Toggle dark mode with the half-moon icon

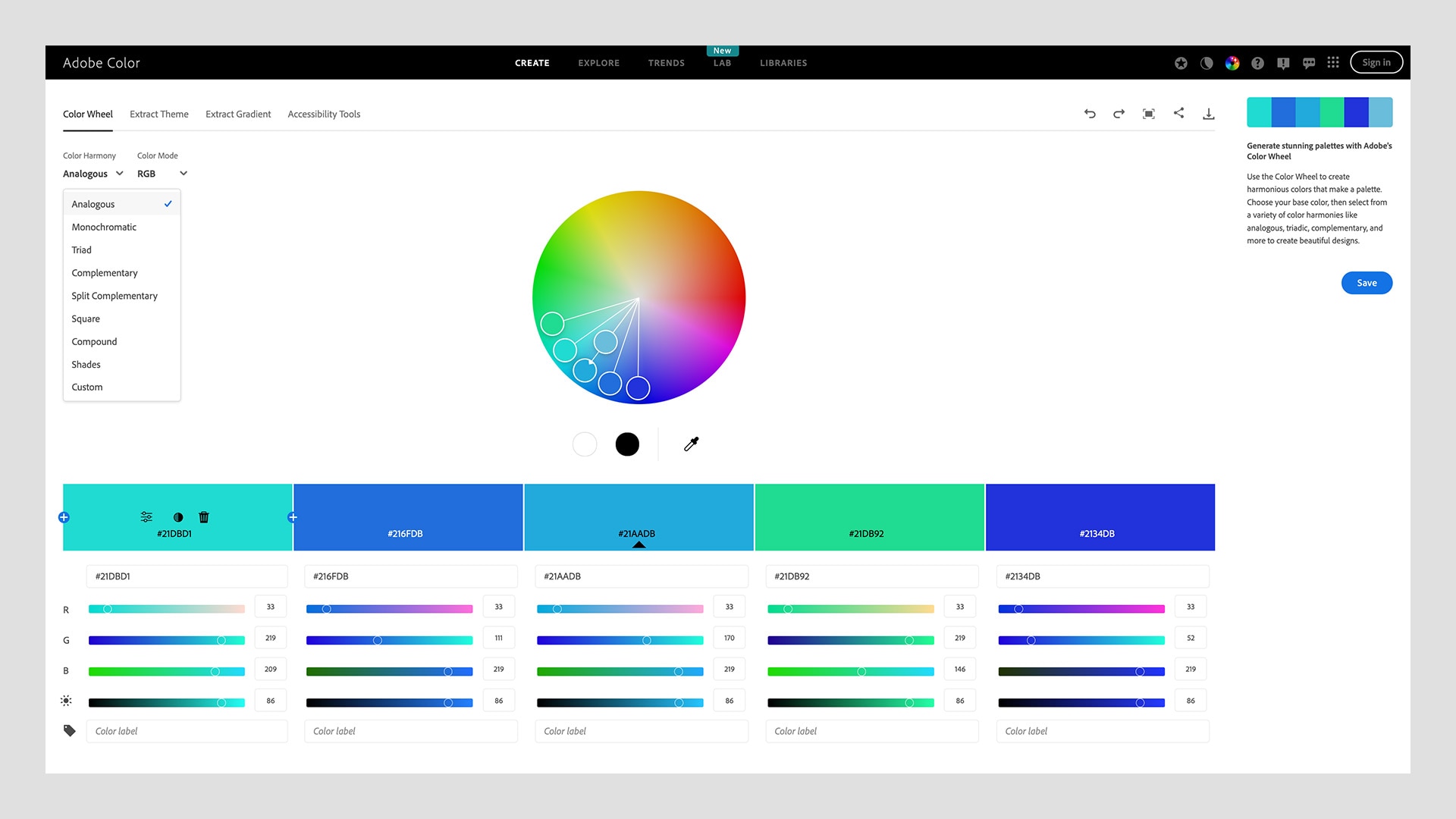(1206, 63)
